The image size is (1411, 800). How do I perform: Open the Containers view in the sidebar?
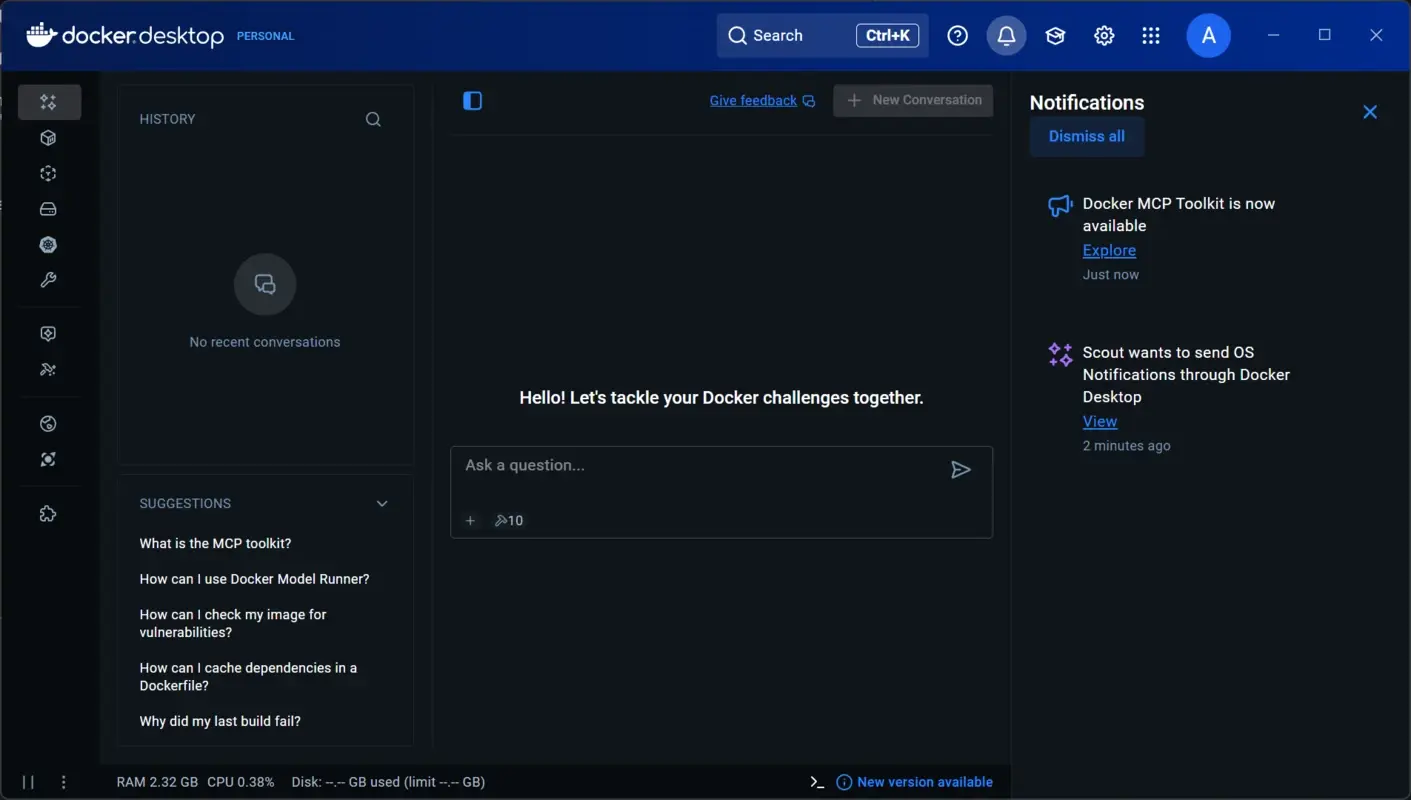coord(47,137)
